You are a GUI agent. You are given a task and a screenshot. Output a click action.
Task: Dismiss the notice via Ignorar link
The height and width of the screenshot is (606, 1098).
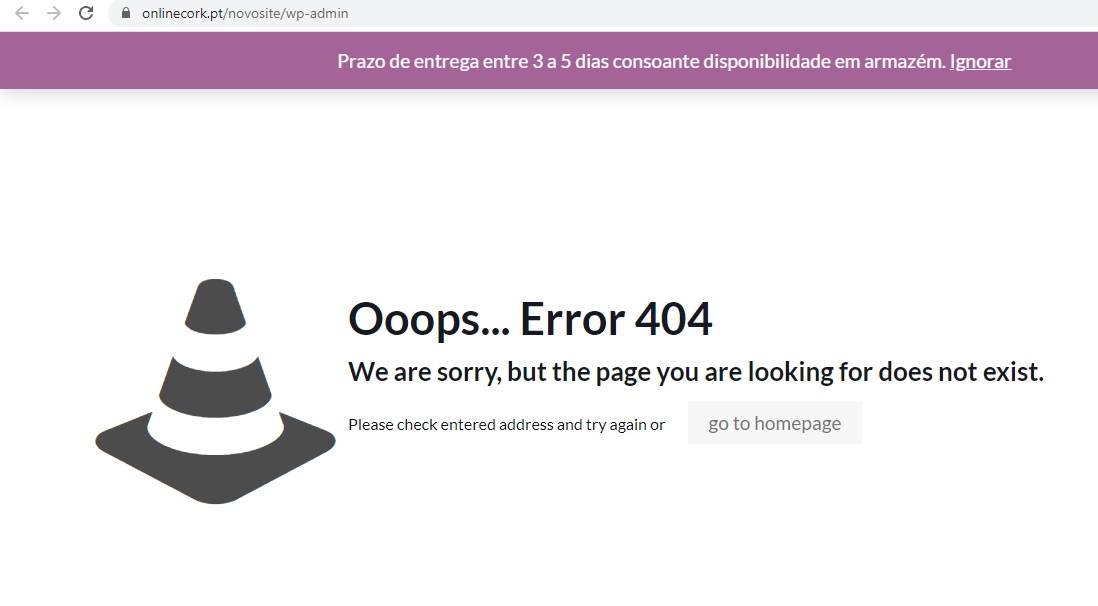click(x=980, y=62)
